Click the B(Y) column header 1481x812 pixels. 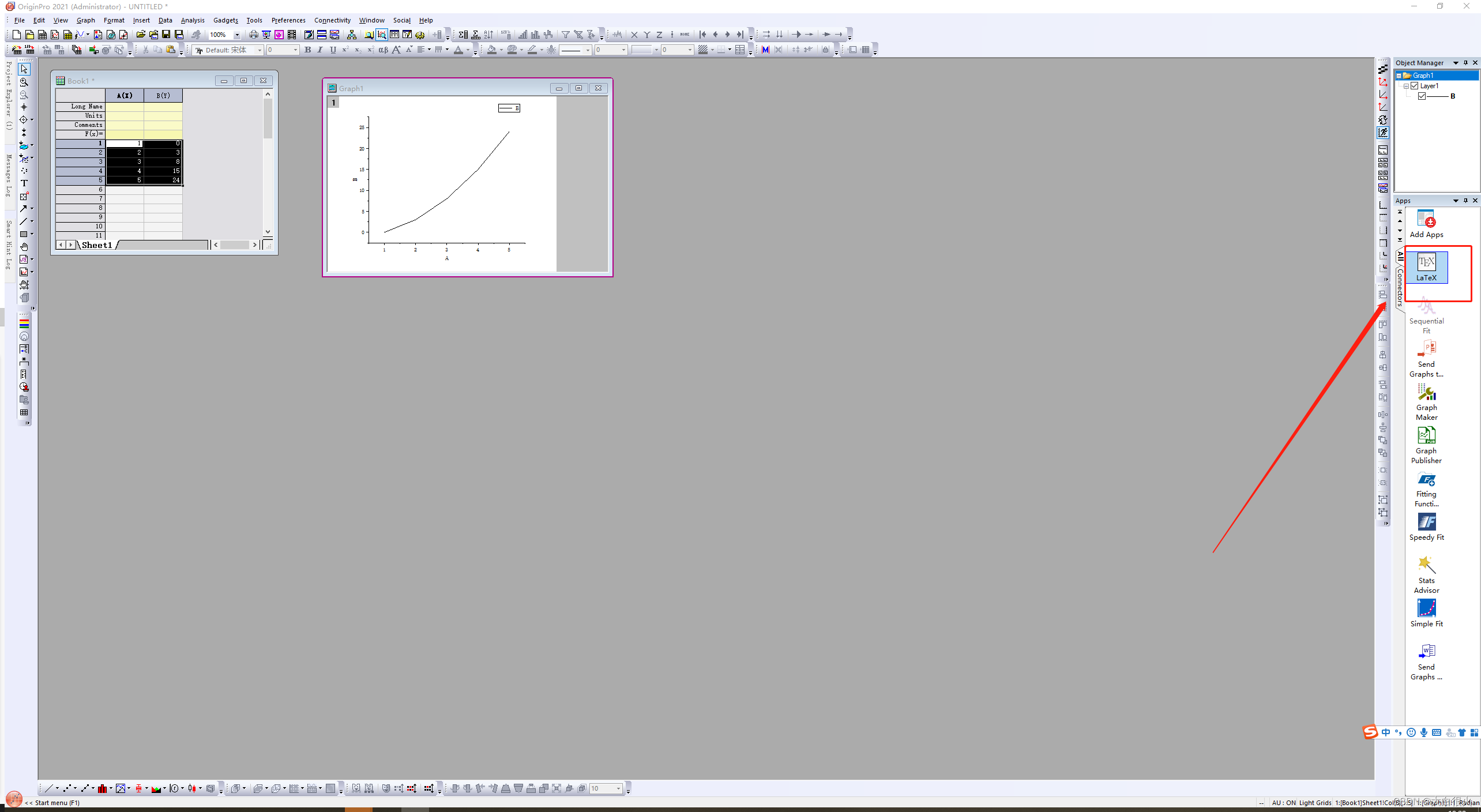(163, 96)
